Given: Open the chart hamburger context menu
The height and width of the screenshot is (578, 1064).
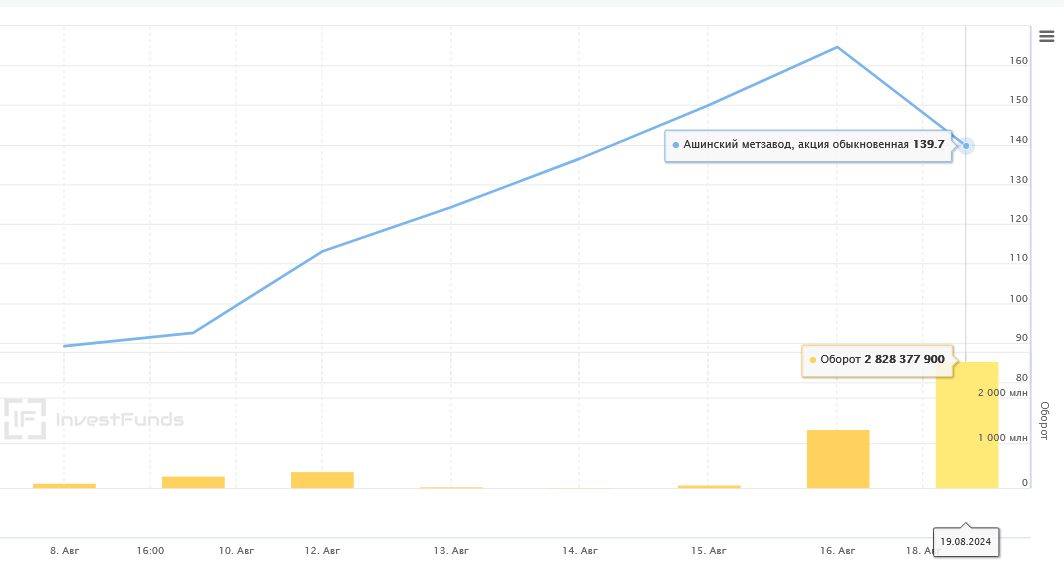Looking at the screenshot, I should 1046,37.
